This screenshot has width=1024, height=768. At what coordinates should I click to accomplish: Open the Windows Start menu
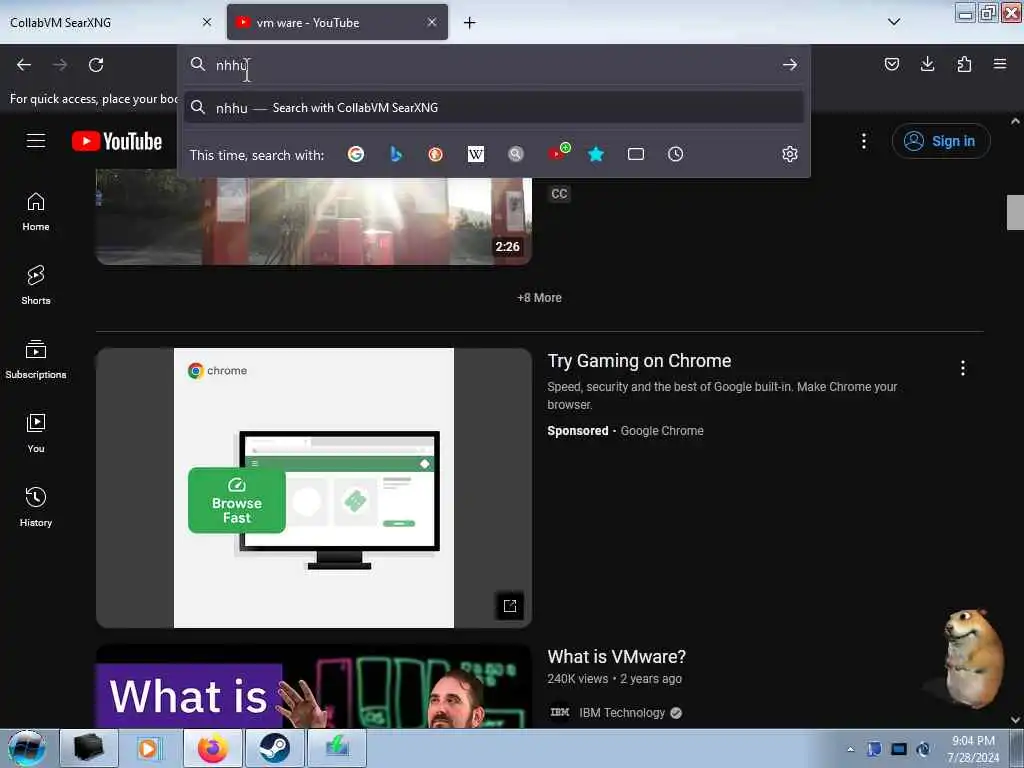tap(26, 748)
